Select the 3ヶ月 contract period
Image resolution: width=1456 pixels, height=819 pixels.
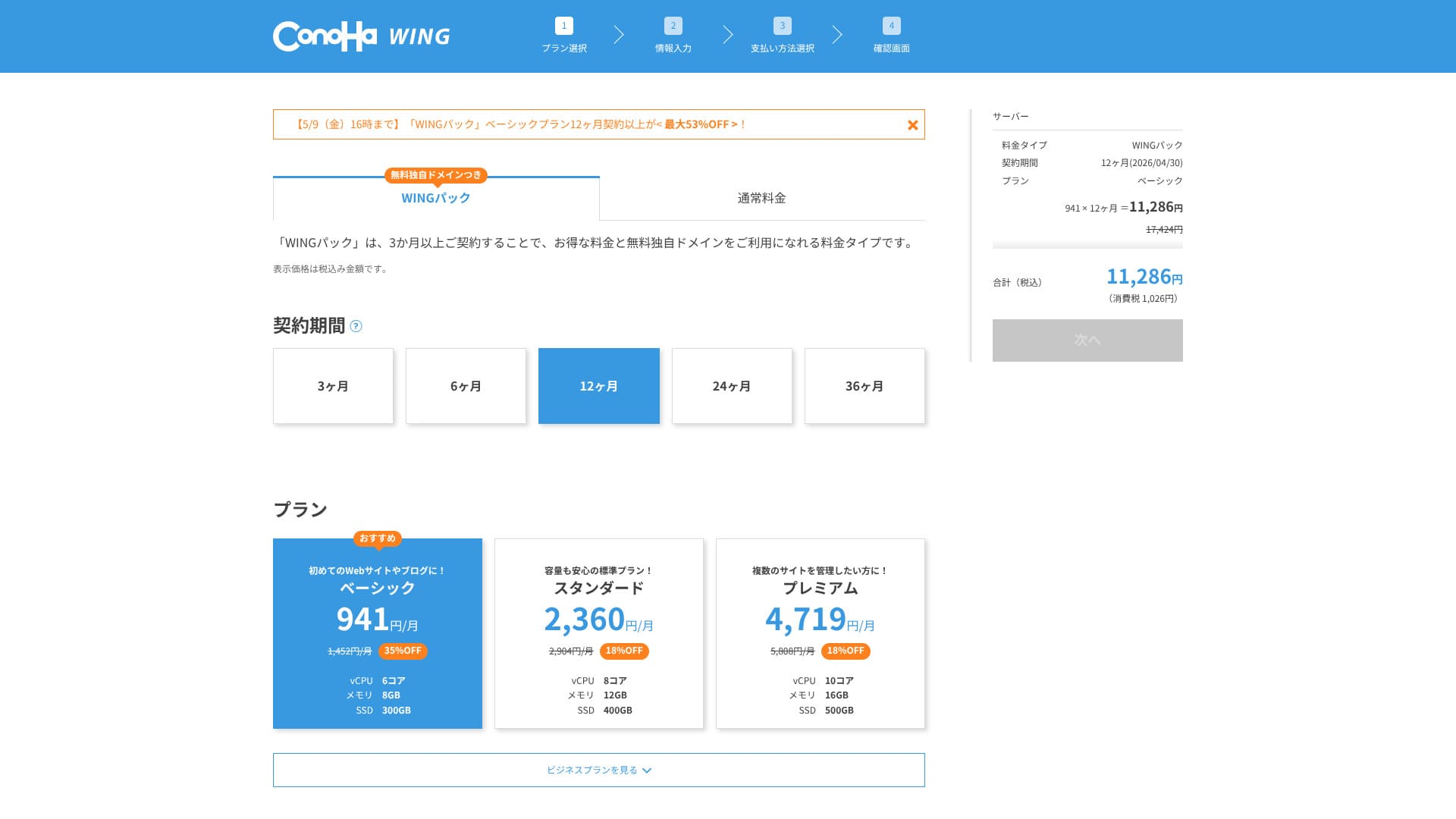point(333,386)
